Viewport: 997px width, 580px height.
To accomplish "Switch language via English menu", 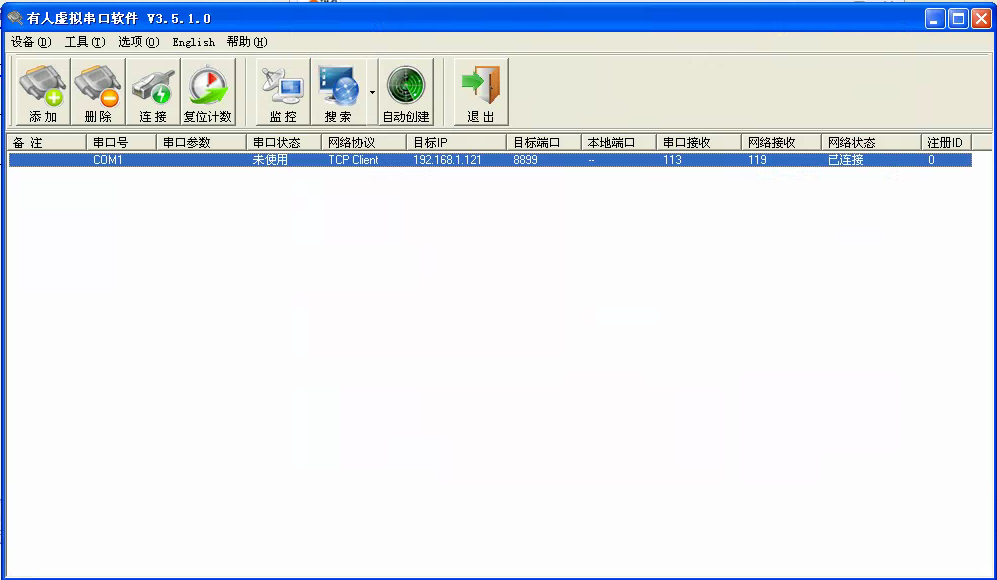I will point(193,42).
